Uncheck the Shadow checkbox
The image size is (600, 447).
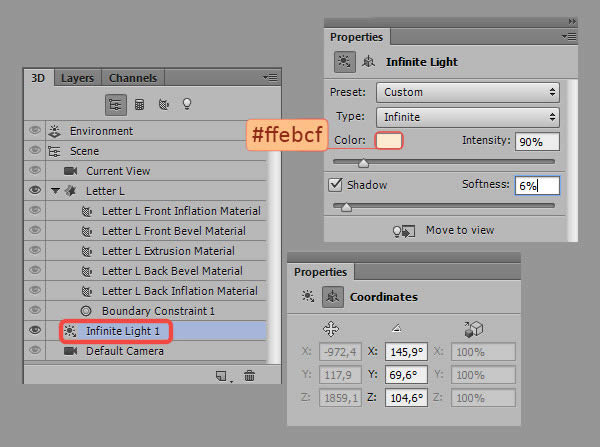(335, 185)
